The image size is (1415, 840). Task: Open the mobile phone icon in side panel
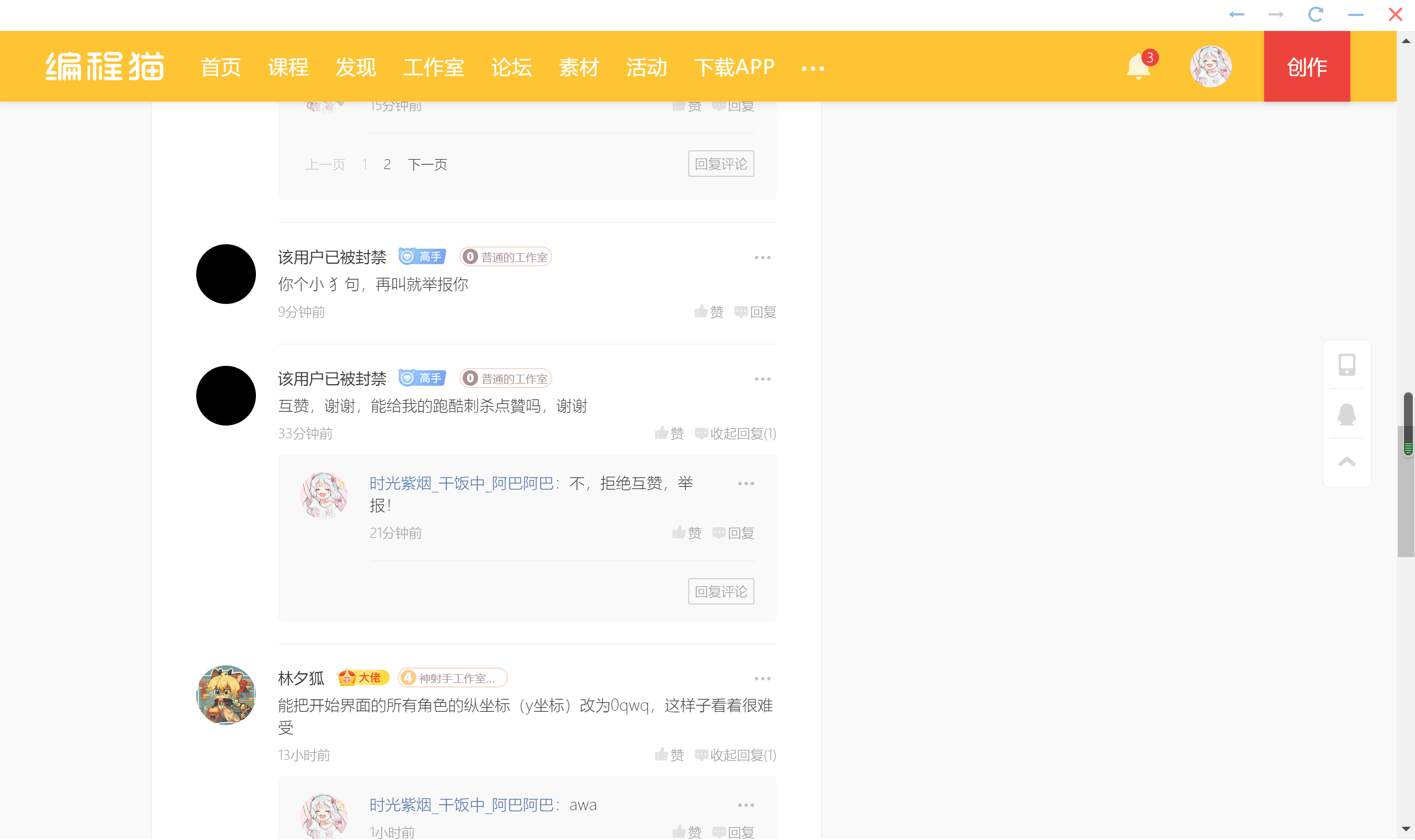[1346, 365]
